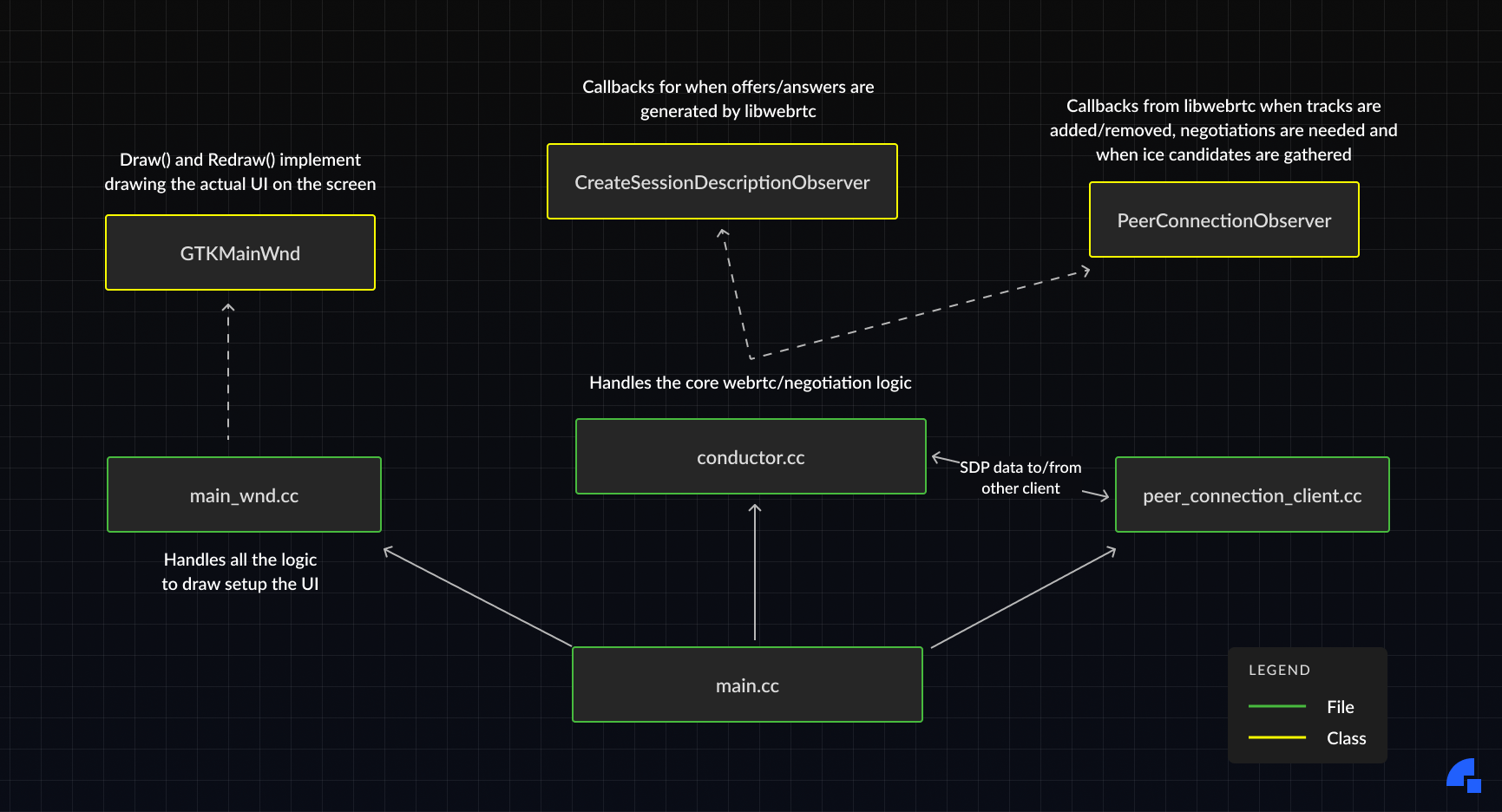Viewport: 1502px width, 812px height.
Task: Select the GTKMainWnd class box
Action: tap(240, 253)
